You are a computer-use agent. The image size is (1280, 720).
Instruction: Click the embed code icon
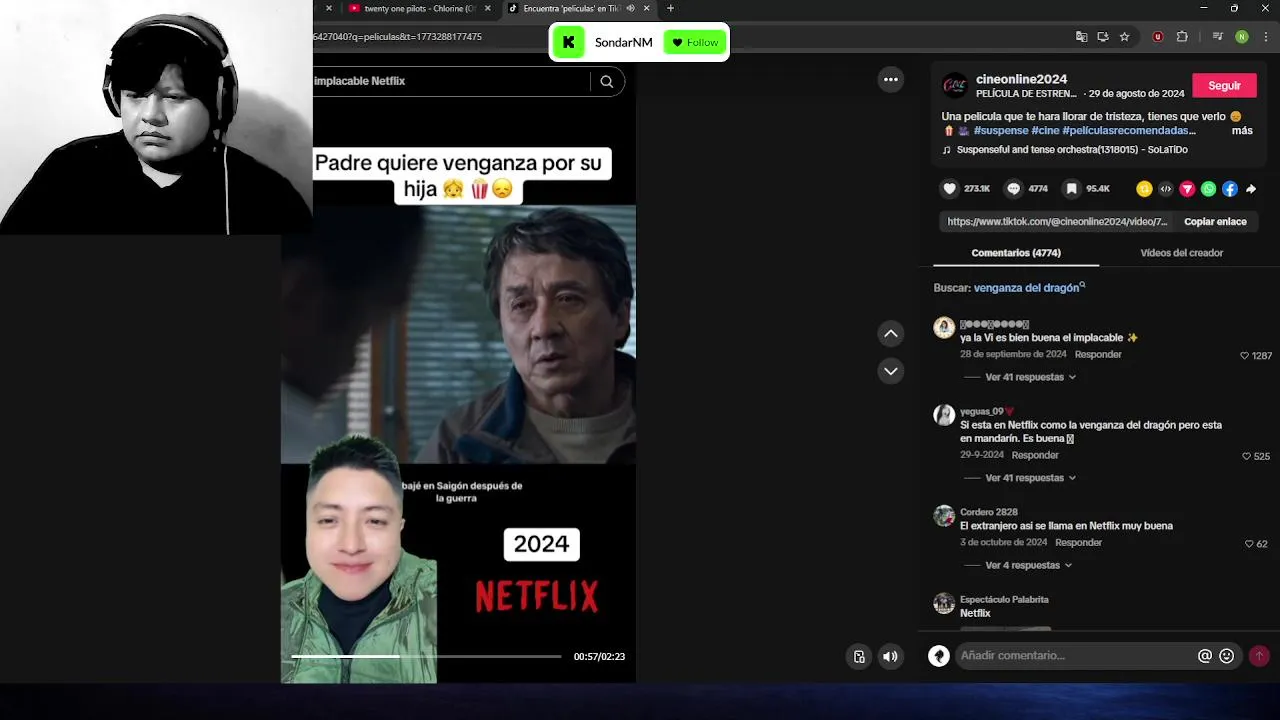(1166, 189)
